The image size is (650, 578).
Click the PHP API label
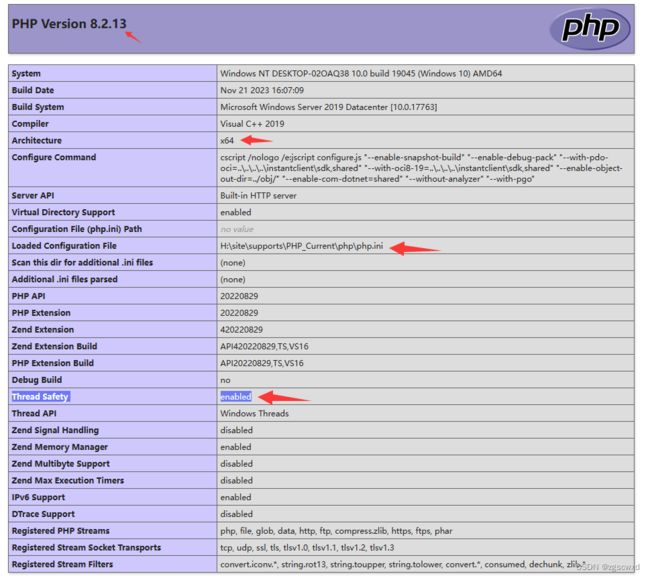(x=28, y=296)
